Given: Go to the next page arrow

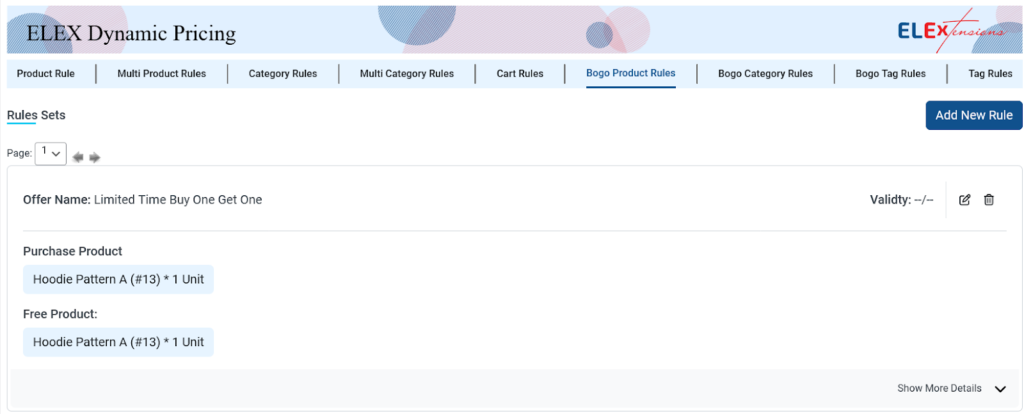Looking at the screenshot, I should (x=95, y=157).
